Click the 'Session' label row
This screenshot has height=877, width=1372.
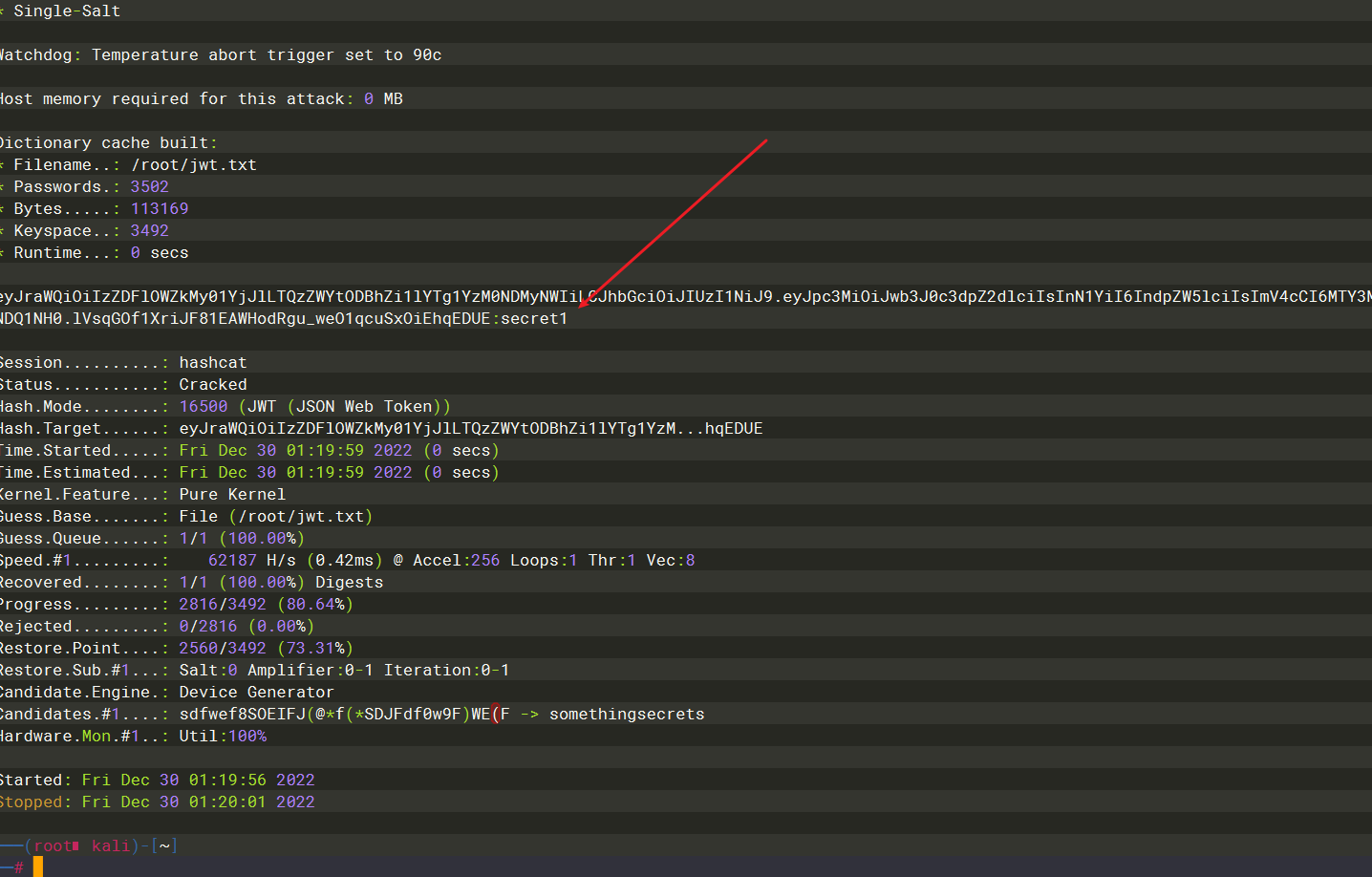tap(123, 363)
